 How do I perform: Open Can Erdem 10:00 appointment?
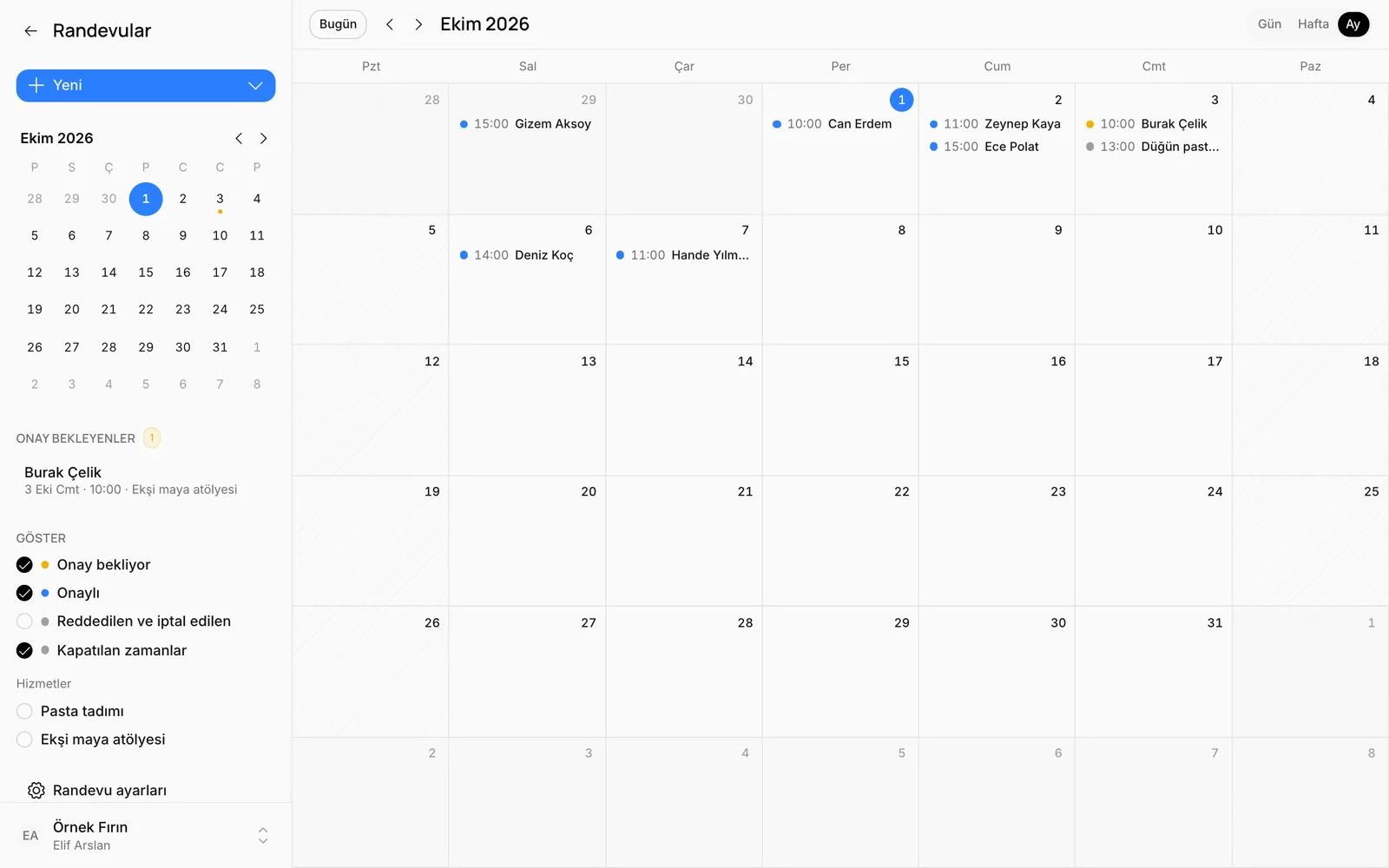point(833,124)
